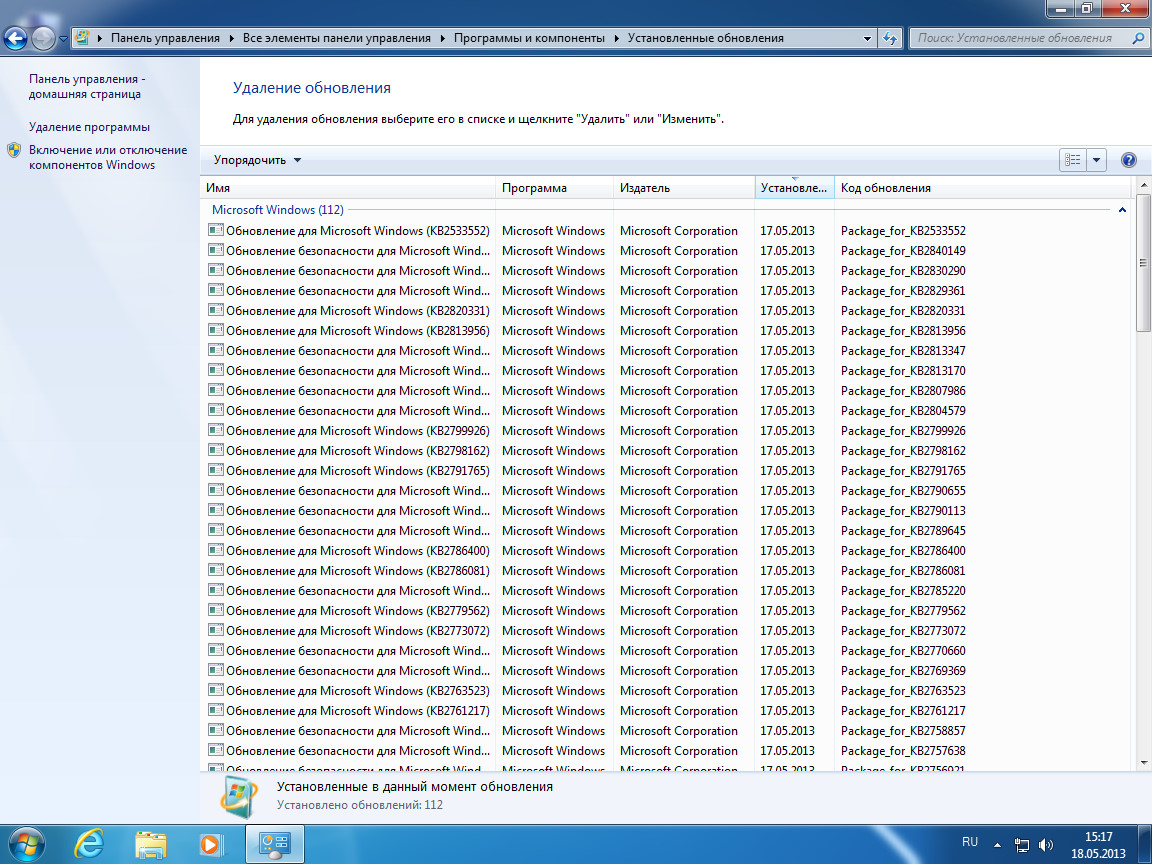1152x864 pixels.
Task: Select 'Package_for_KB2807986' update code cell
Action: coord(903,391)
